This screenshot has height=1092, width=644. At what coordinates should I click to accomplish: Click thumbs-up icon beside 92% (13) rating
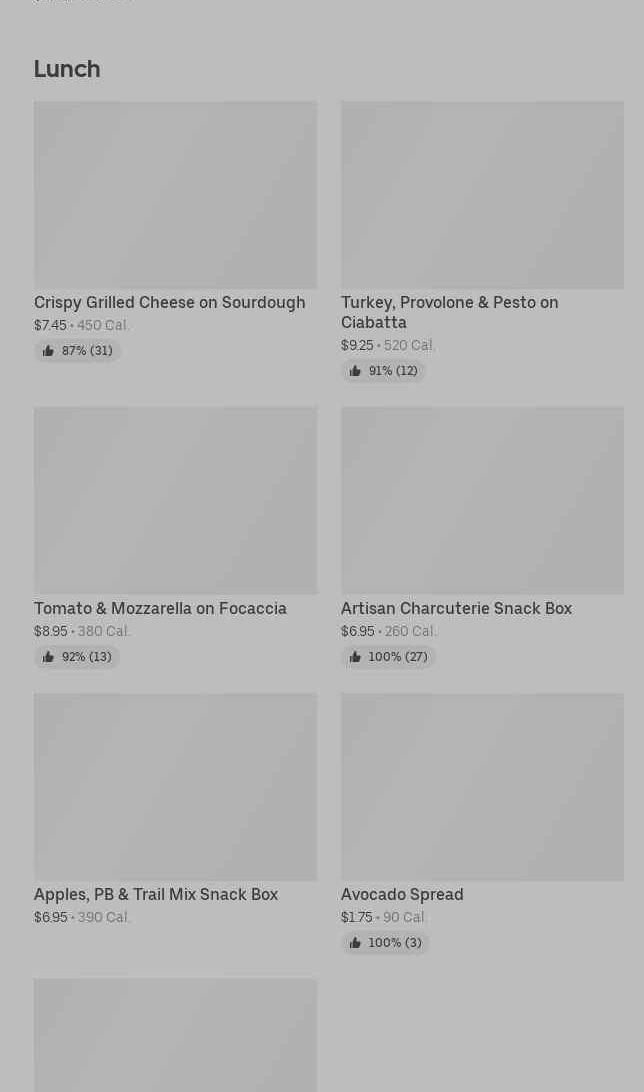(48, 657)
